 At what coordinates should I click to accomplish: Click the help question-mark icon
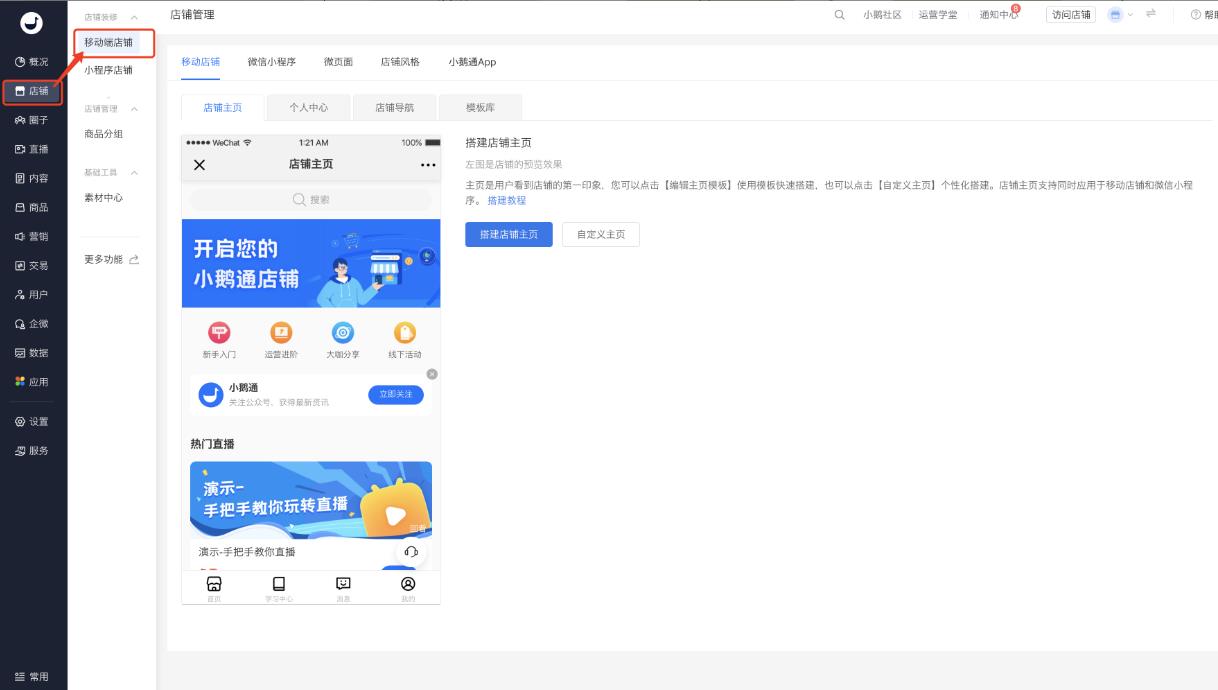tap(1195, 15)
